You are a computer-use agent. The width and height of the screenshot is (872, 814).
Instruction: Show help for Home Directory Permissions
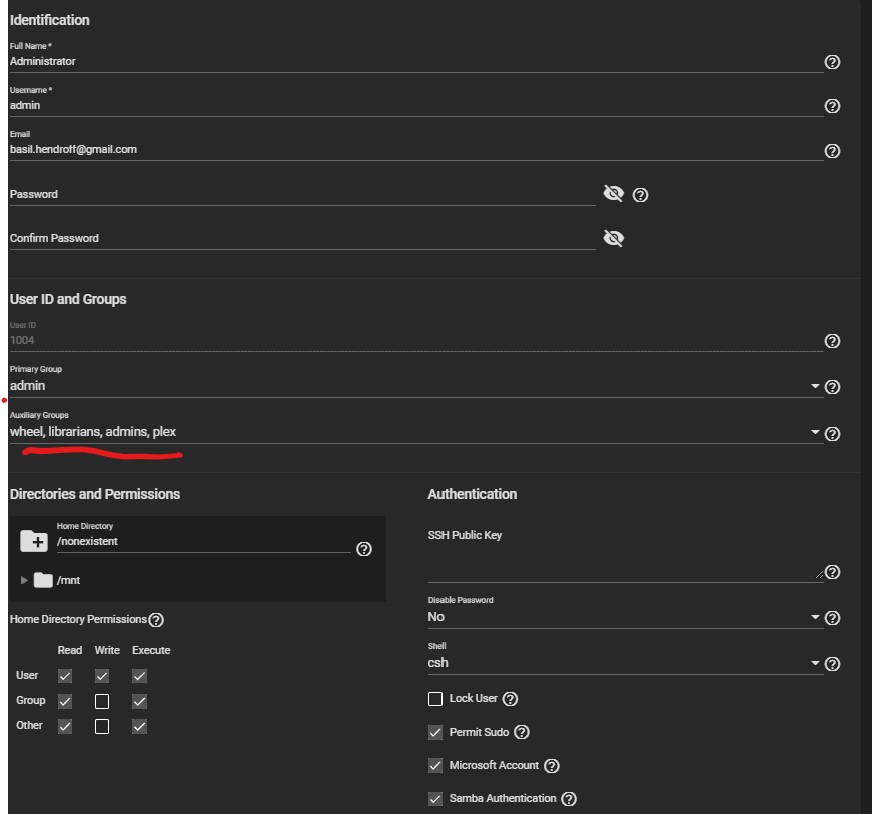156,620
